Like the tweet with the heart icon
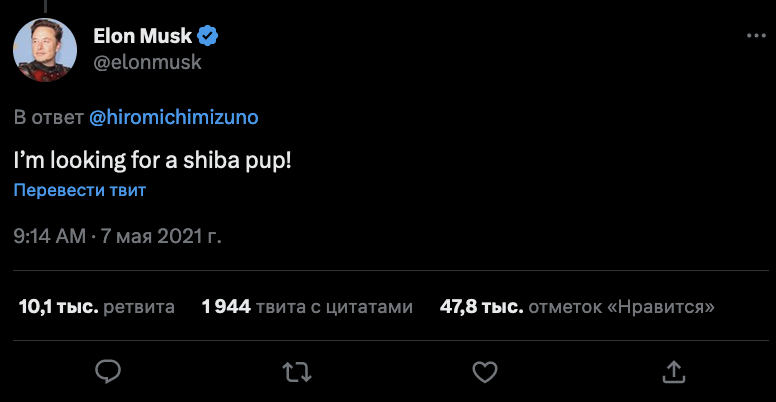The height and width of the screenshot is (402, 776). [485, 372]
